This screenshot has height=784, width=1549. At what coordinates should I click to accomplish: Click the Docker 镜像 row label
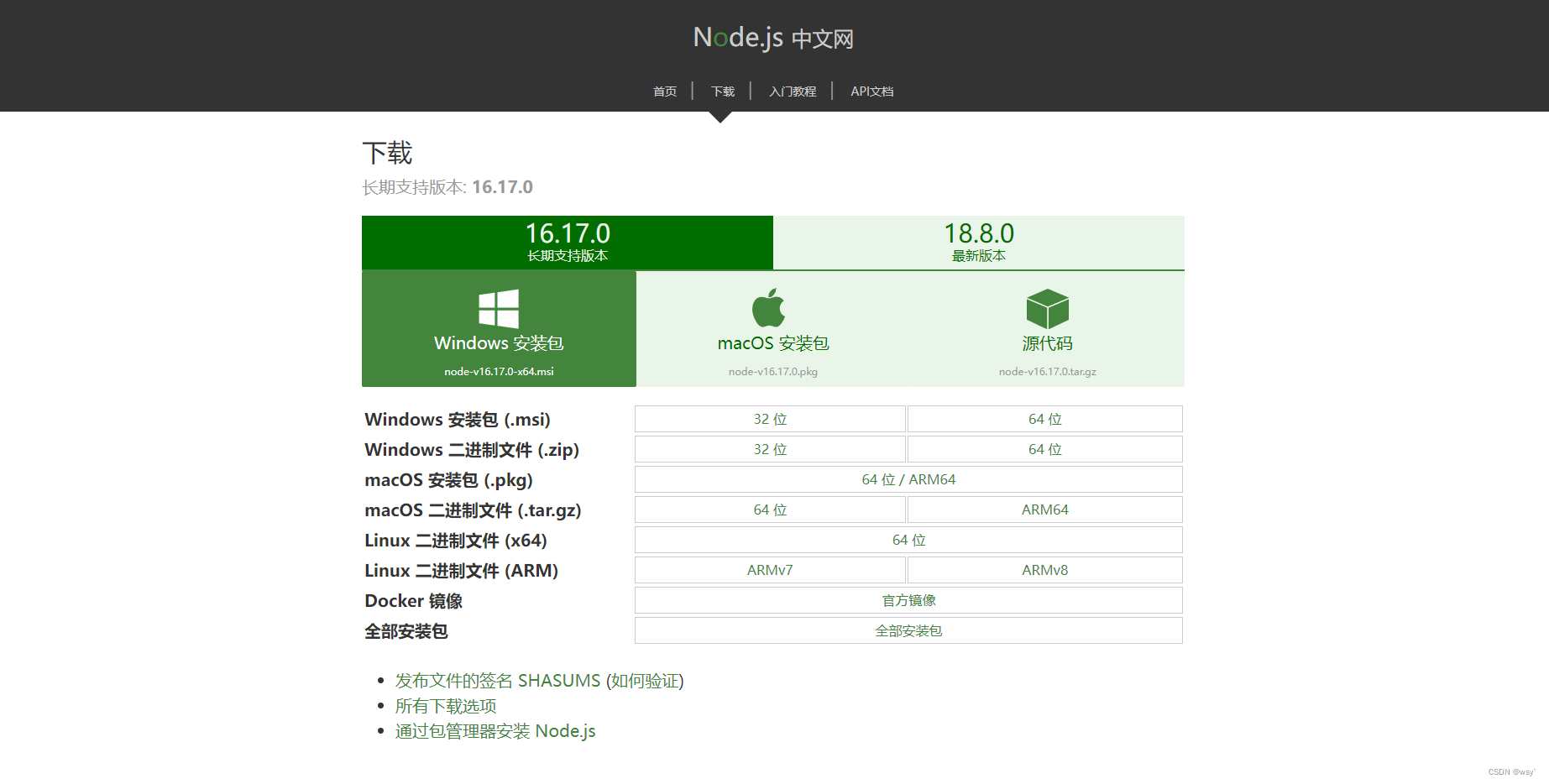point(413,601)
